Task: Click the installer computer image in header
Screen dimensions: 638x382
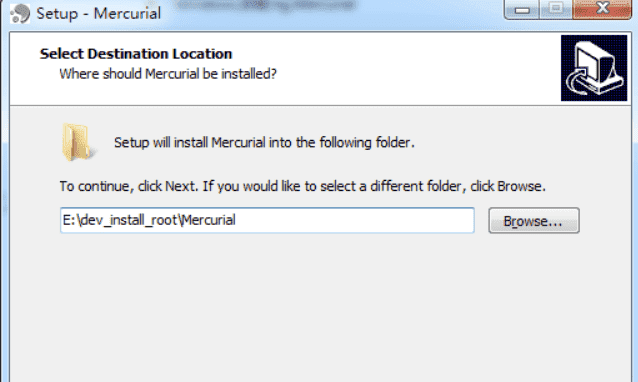Action: click(x=594, y=68)
